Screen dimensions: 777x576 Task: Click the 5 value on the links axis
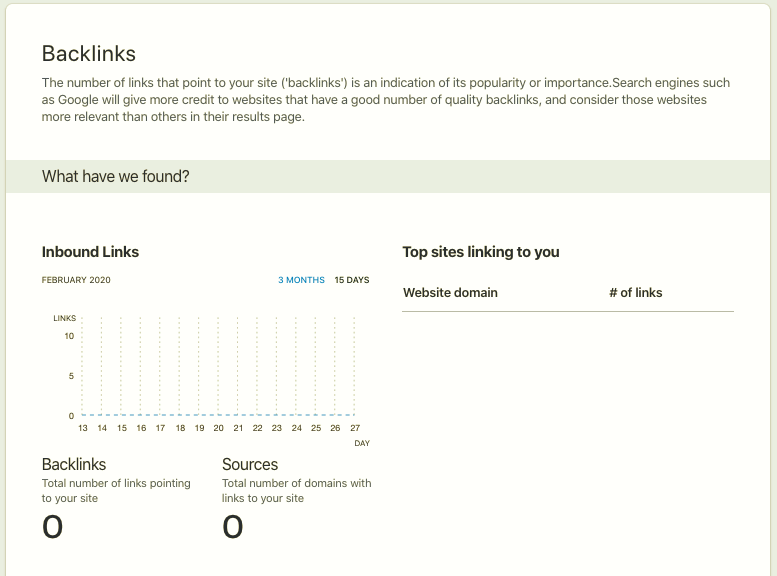click(x=71, y=376)
